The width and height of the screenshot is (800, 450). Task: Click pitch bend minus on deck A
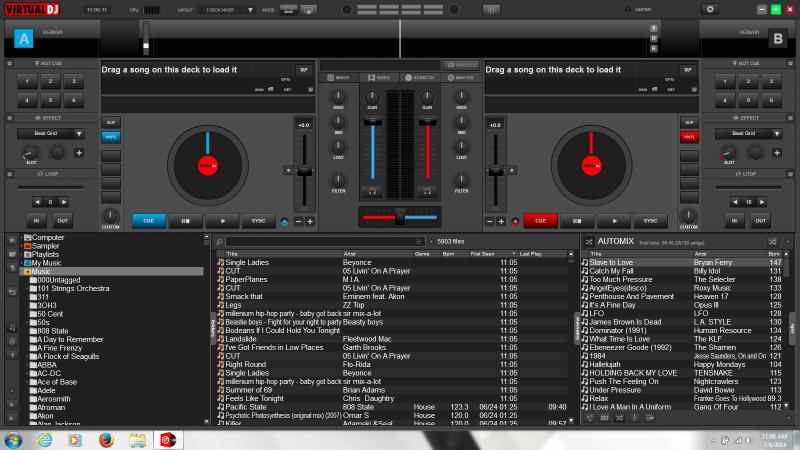[298, 221]
